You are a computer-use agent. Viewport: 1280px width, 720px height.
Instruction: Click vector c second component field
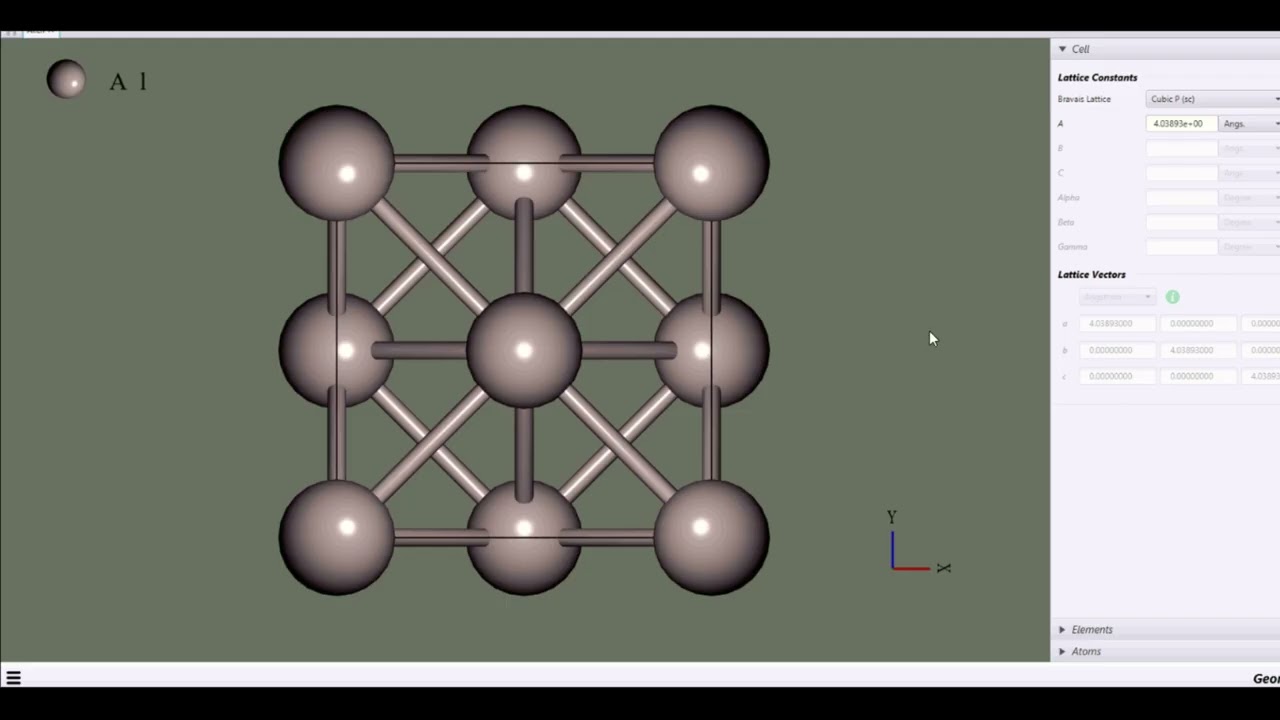click(x=1198, y=376)
